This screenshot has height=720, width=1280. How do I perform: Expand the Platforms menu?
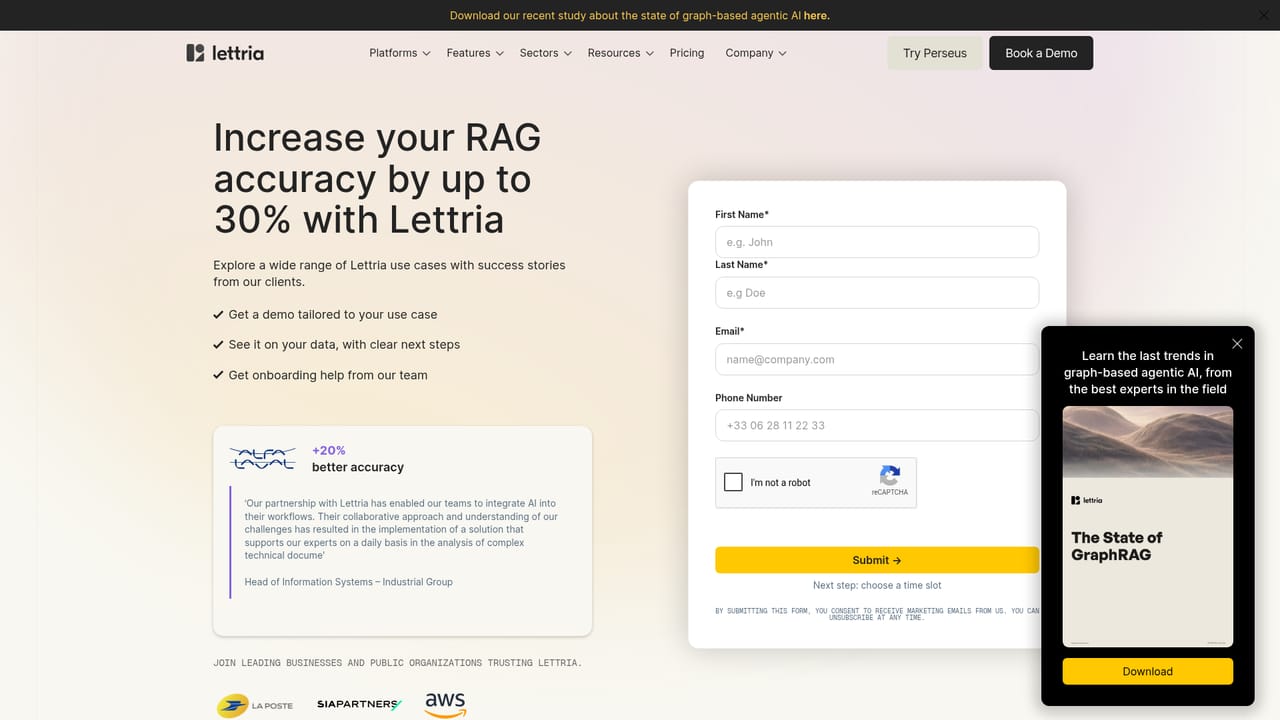pos(400,53)
